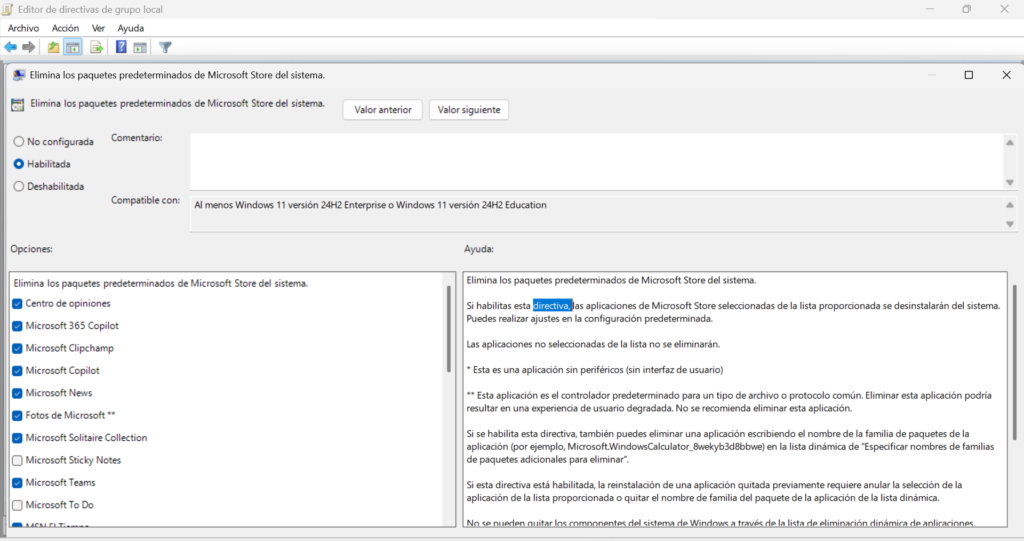Open the Archivo menu
1024x541 pixels.
(24, 28)
